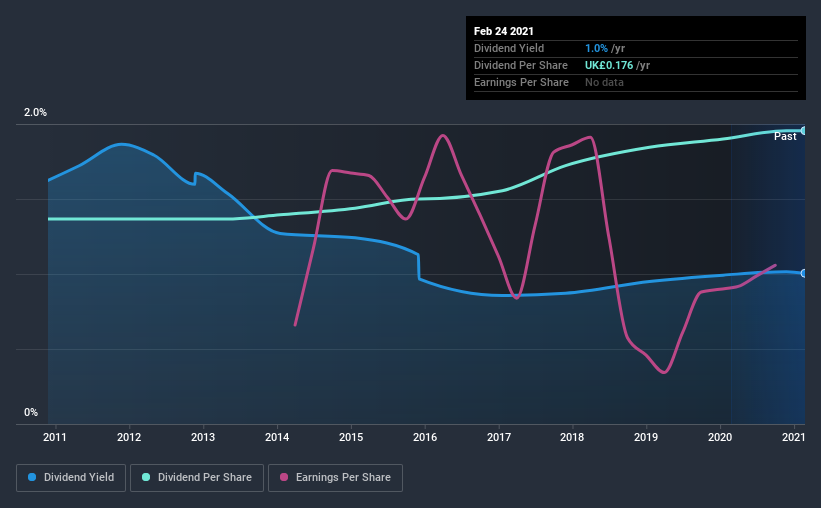This screenshot has width=821, height=508.
Task: Click the 2021 x-axis label
Action: (x=793, y=437)
